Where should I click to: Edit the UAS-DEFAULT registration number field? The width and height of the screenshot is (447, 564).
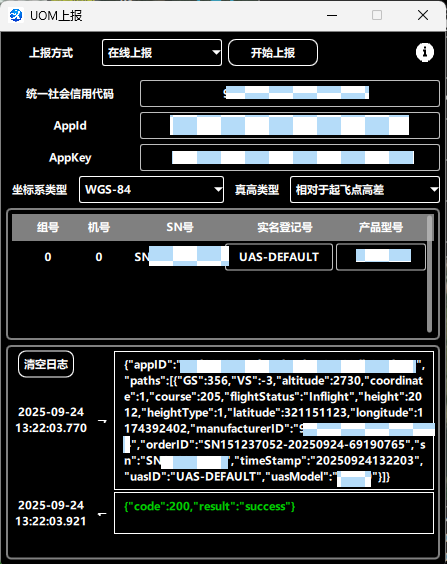[x=279, y=257]
